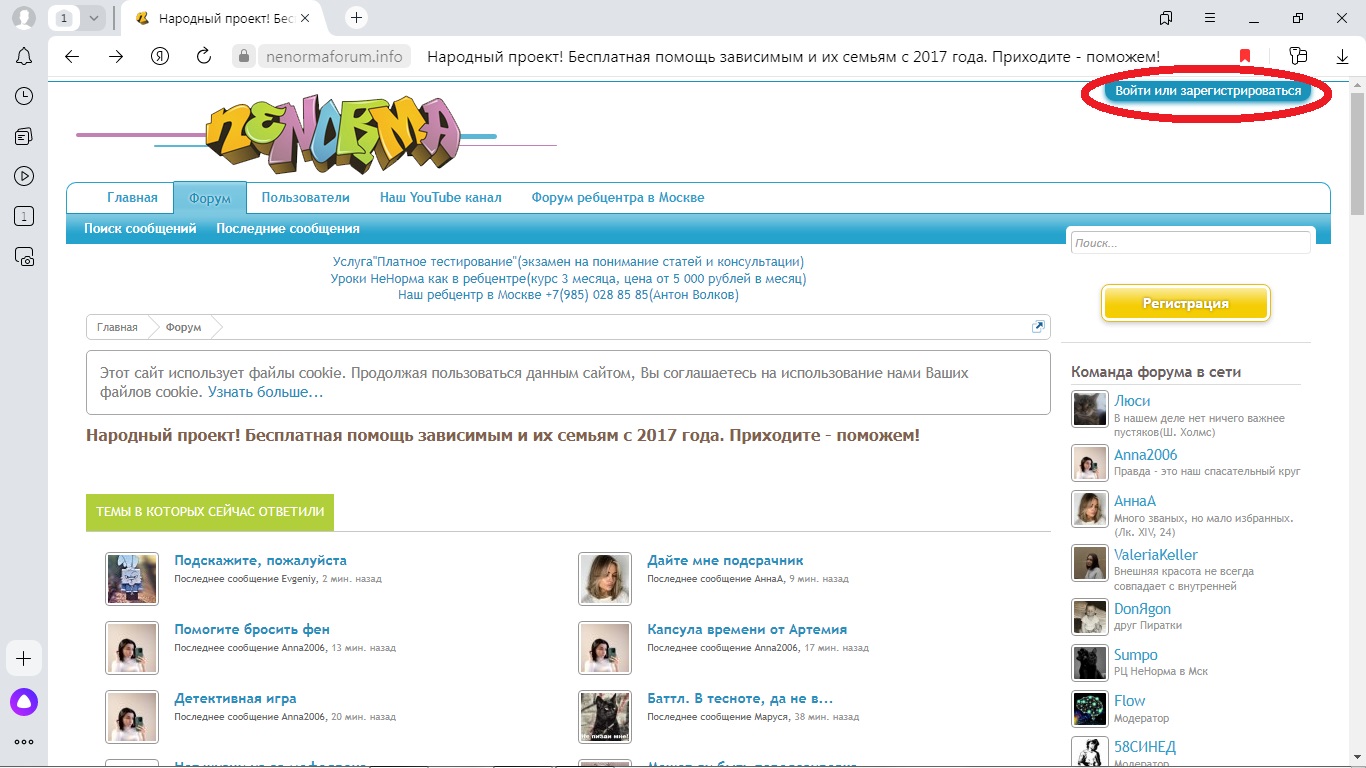Image resolution: width=1366 pixels, height=768 pixels.
Task: Open browser history clock icon
Action: pos(24,96)
